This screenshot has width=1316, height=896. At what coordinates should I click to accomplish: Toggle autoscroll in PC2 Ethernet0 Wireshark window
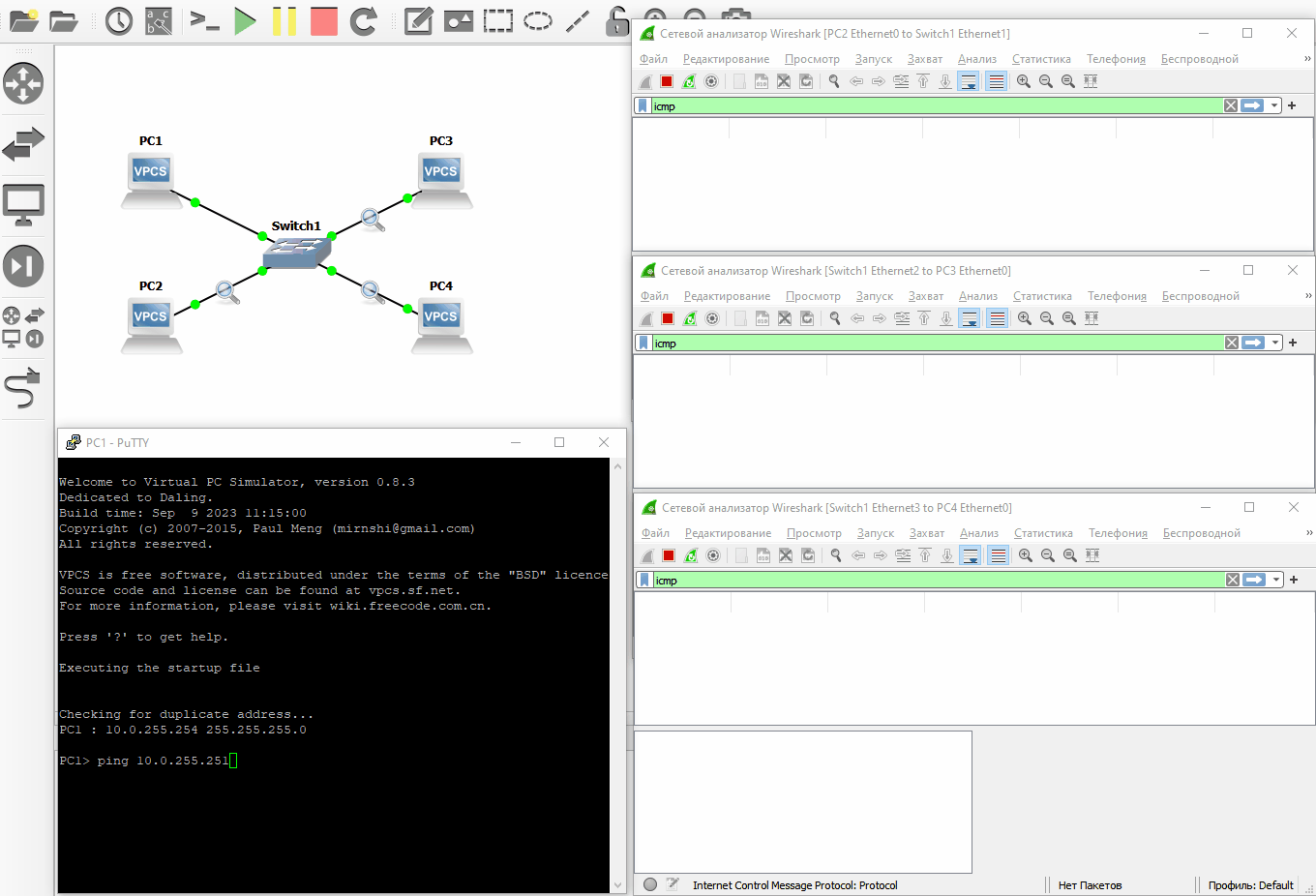click(x=969, y=81)
